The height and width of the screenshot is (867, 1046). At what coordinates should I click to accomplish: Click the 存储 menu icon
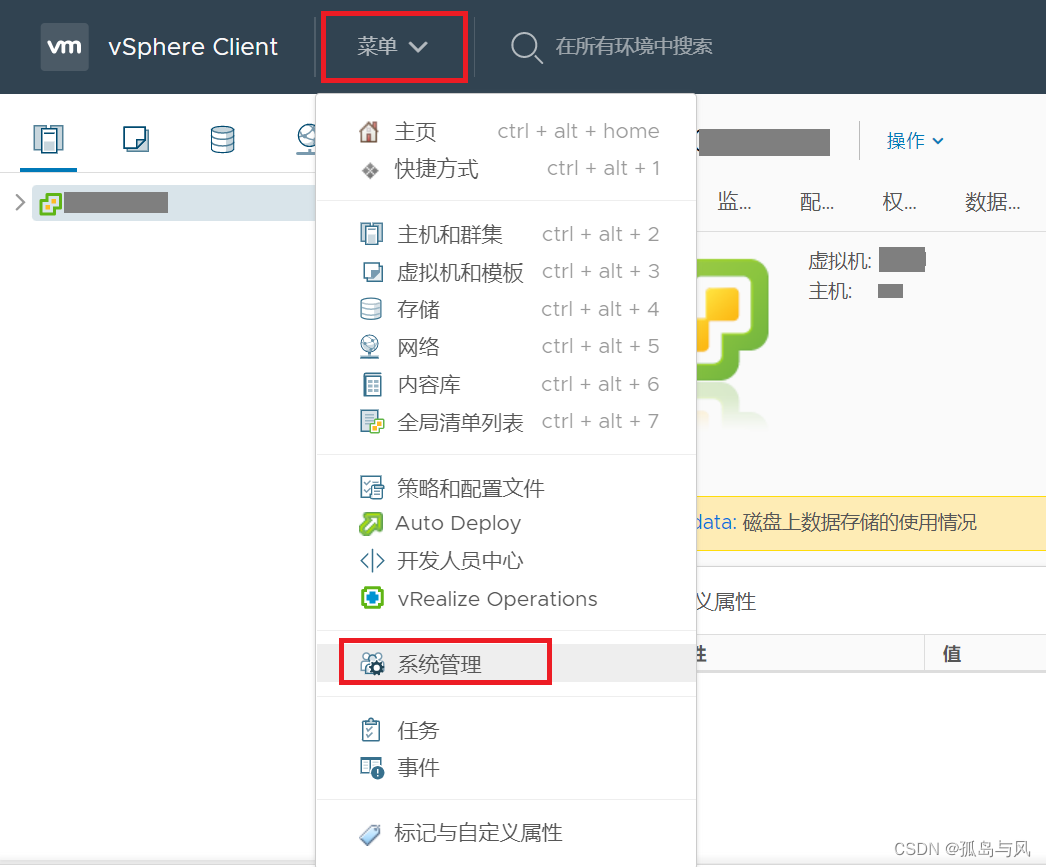point(371,309)
